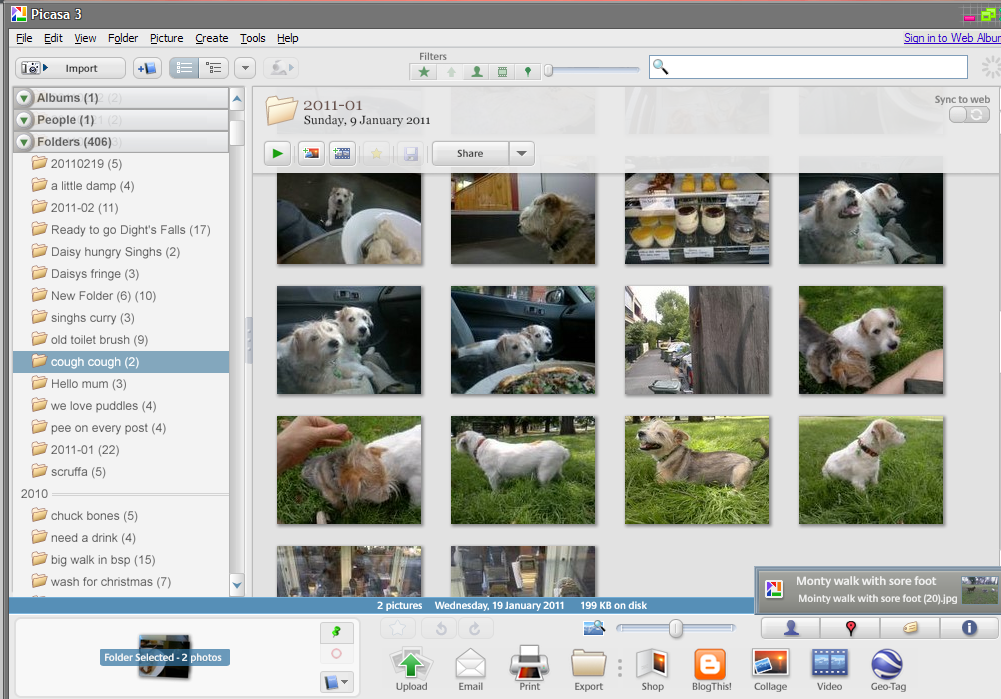Create a photo Collage
The image size is (1001, 699).
pyautogui.click(x=770, y=665)
